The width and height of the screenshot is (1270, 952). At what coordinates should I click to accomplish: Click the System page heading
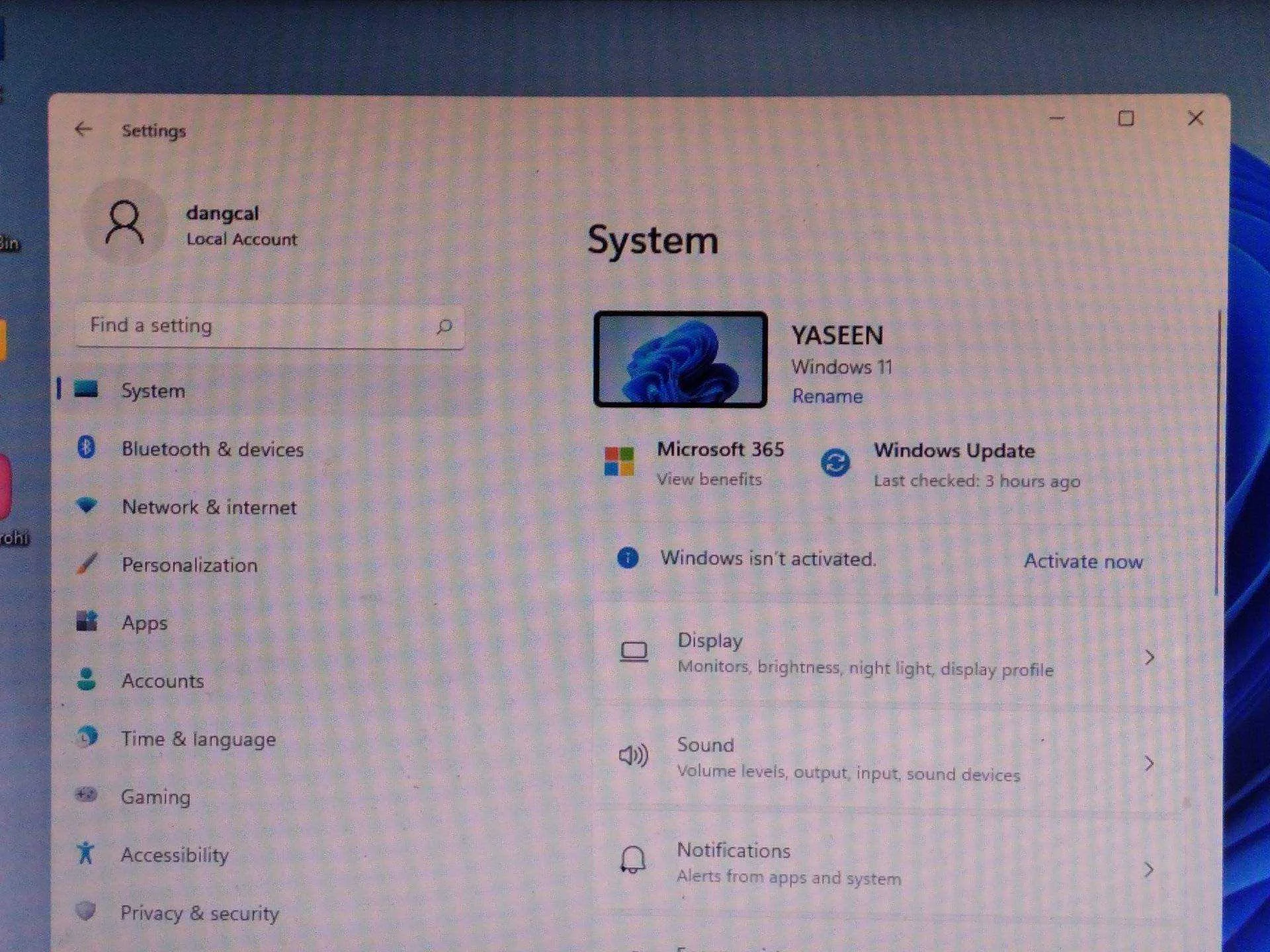click(653, 240)
